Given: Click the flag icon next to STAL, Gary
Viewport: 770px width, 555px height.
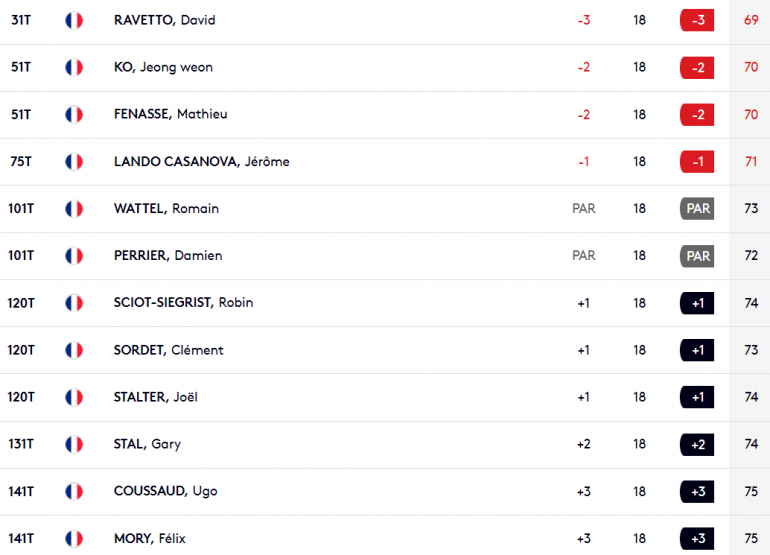Looking at the screenshot, I should (74, 444).
